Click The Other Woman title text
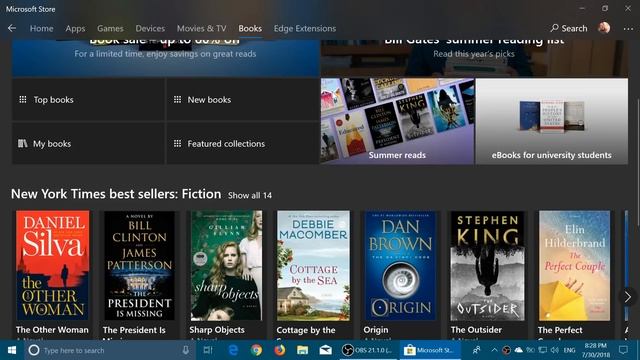The image size is (640, 360). tap(52, 330)
